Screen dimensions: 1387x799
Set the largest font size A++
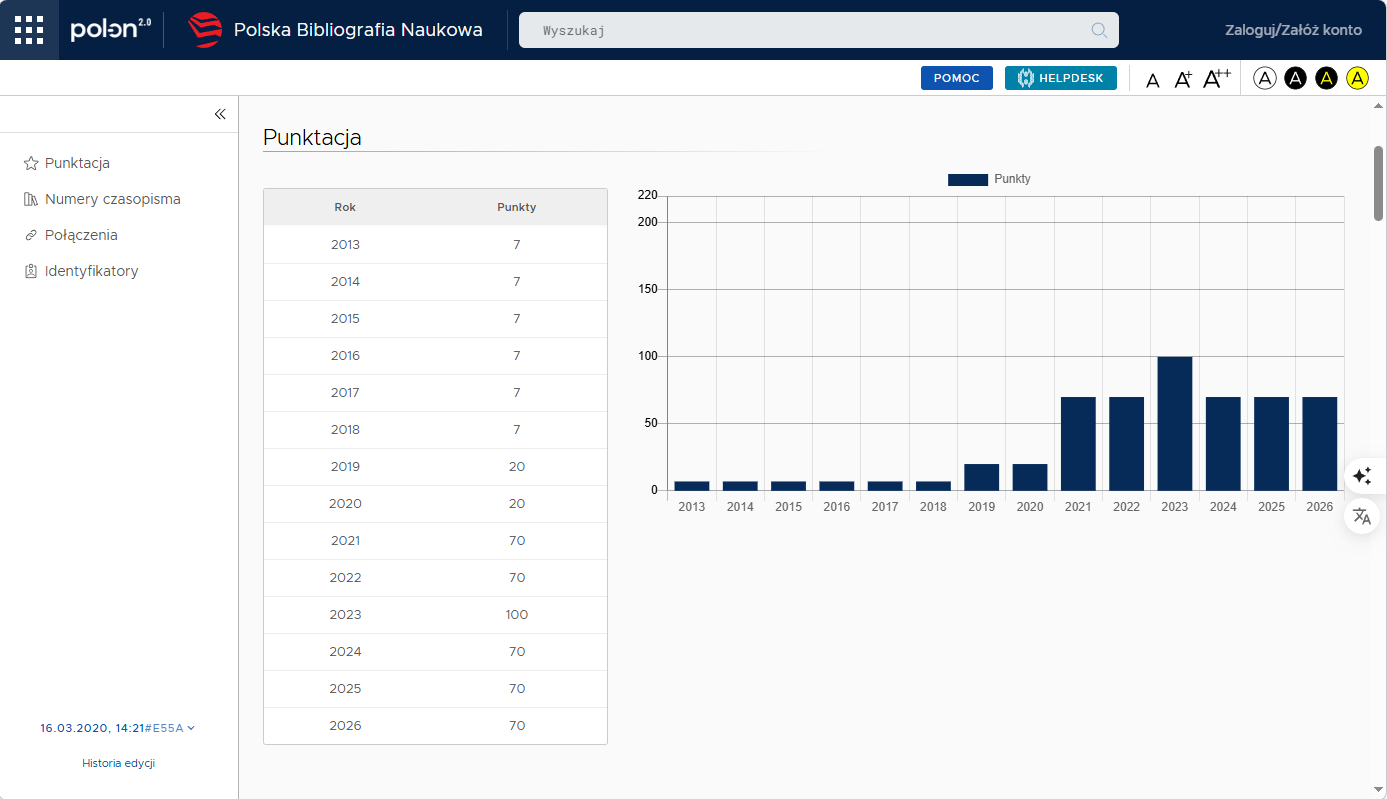[x=1216, y=79]
